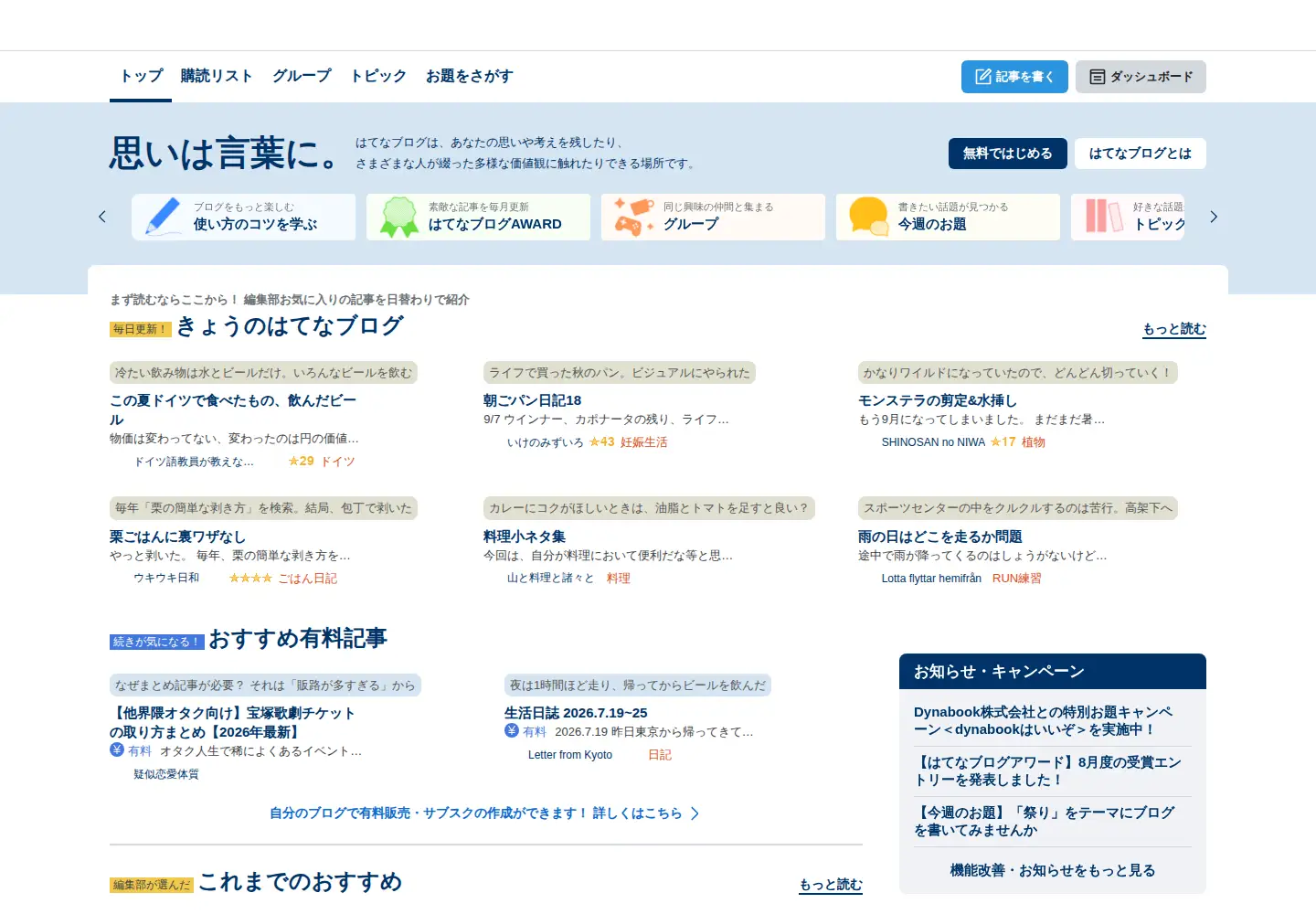
Task: Click the ★17 star count
Action: 1003,441
